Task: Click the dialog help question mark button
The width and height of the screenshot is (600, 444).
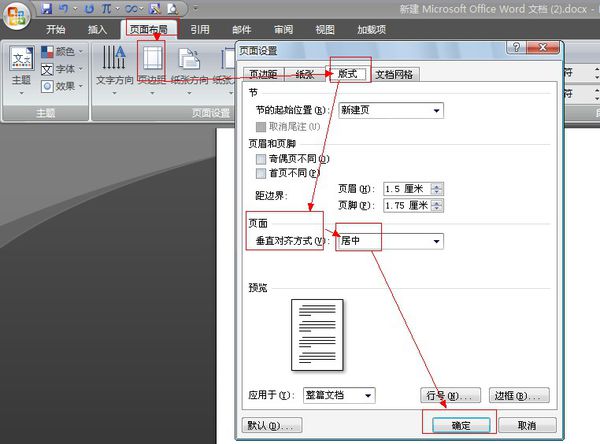Action: coord(517,47)
